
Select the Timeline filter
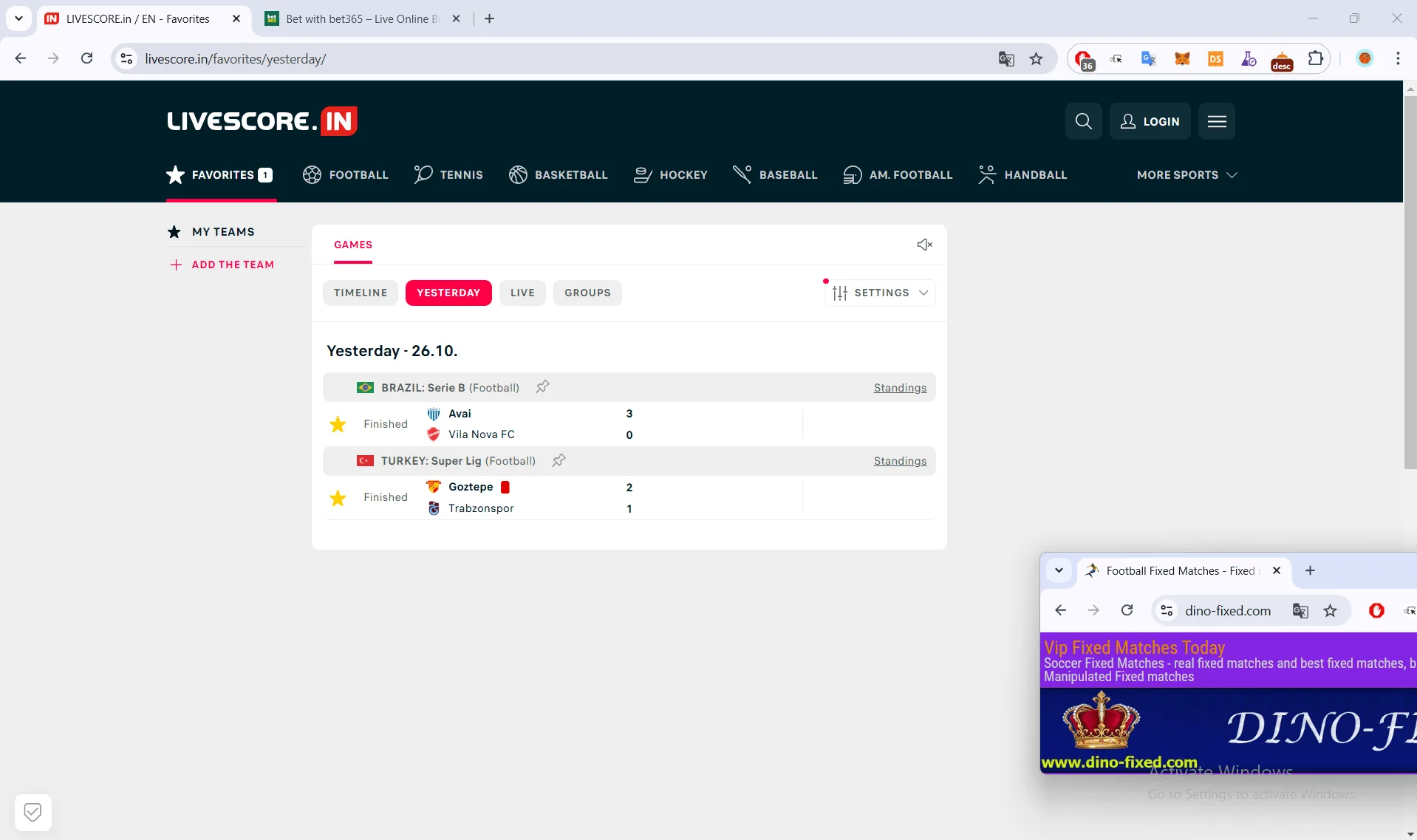(361, 293)
